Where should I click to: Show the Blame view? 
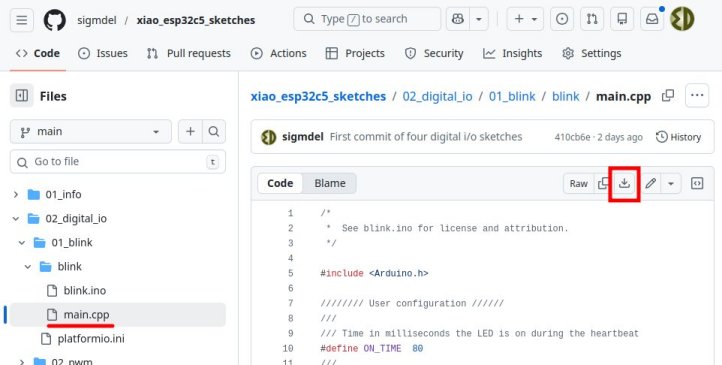point(330,183)
